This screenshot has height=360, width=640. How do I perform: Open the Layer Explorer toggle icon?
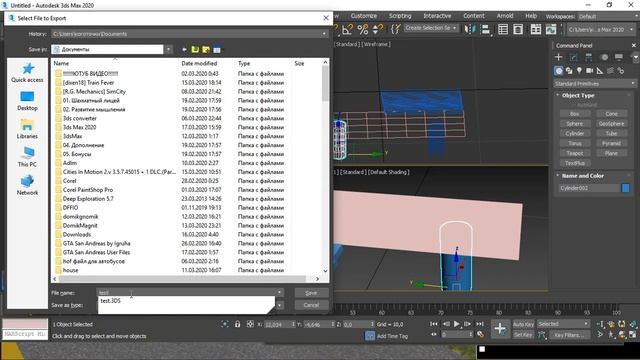tap(518, 29)
